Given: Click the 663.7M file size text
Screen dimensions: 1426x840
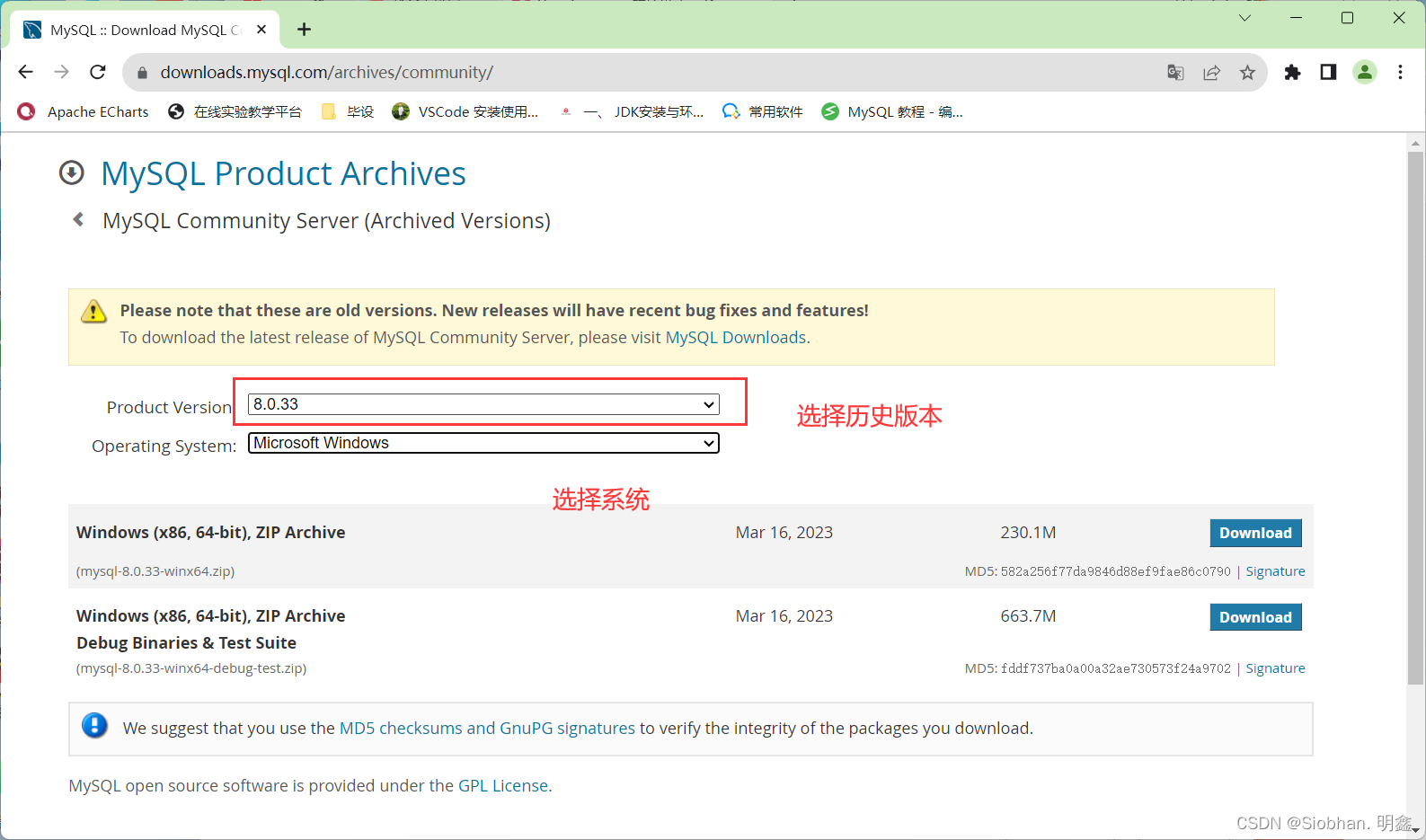Looking at the screenshot, I should (1028, 616).
